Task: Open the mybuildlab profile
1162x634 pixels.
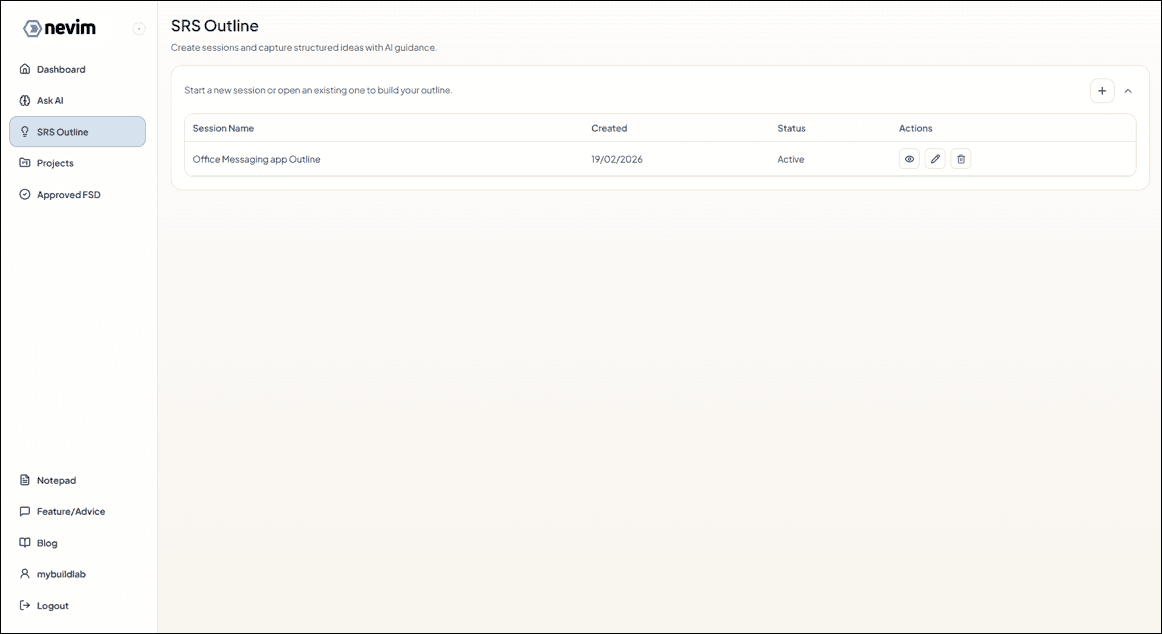Action: [x=61, y=575]
